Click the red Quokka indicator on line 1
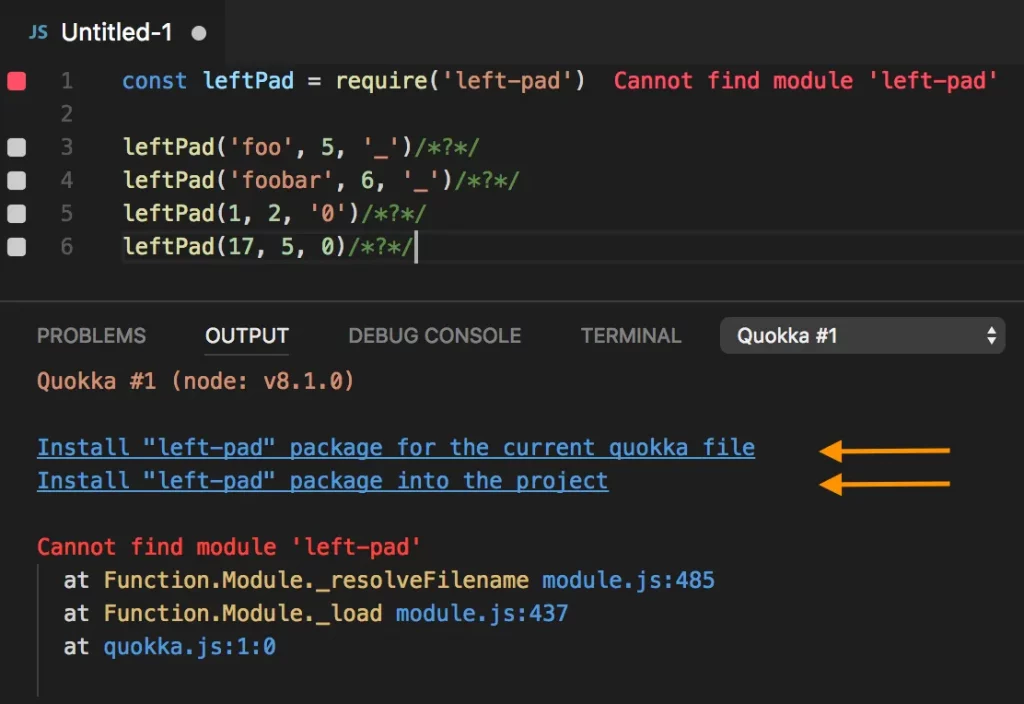The image size is (1024, 704). pyautogui.click(x=17, y=81)
